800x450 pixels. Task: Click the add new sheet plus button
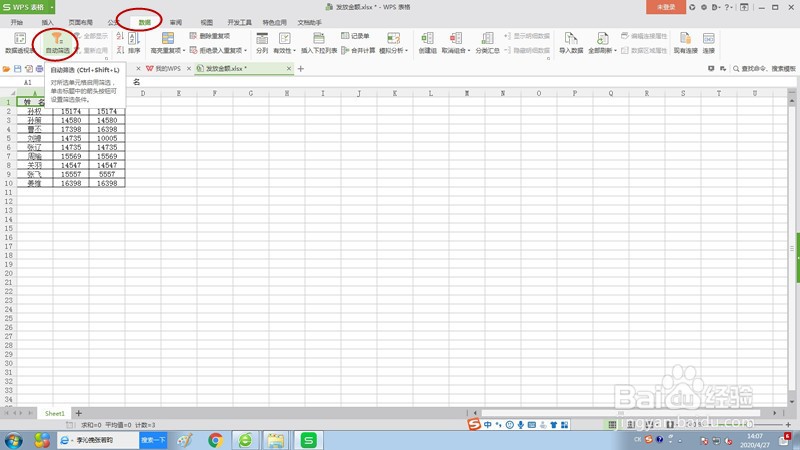point(79,413)
